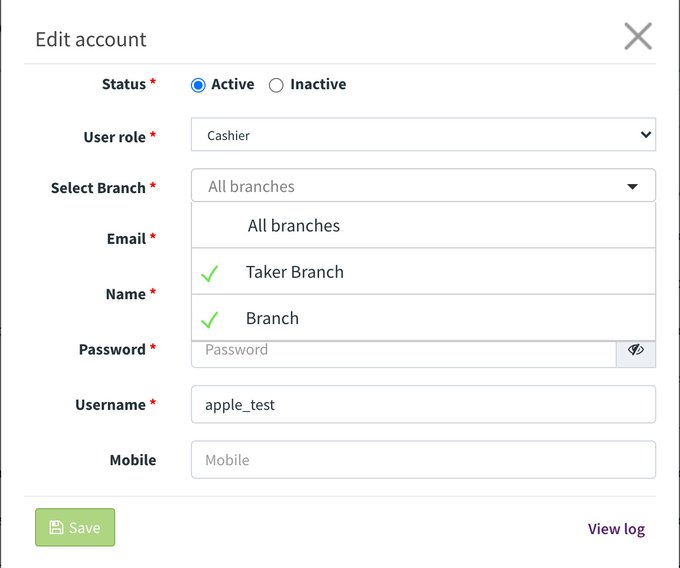
Task: Click green checkmark next to Branch option
Action: click(209, 320)
